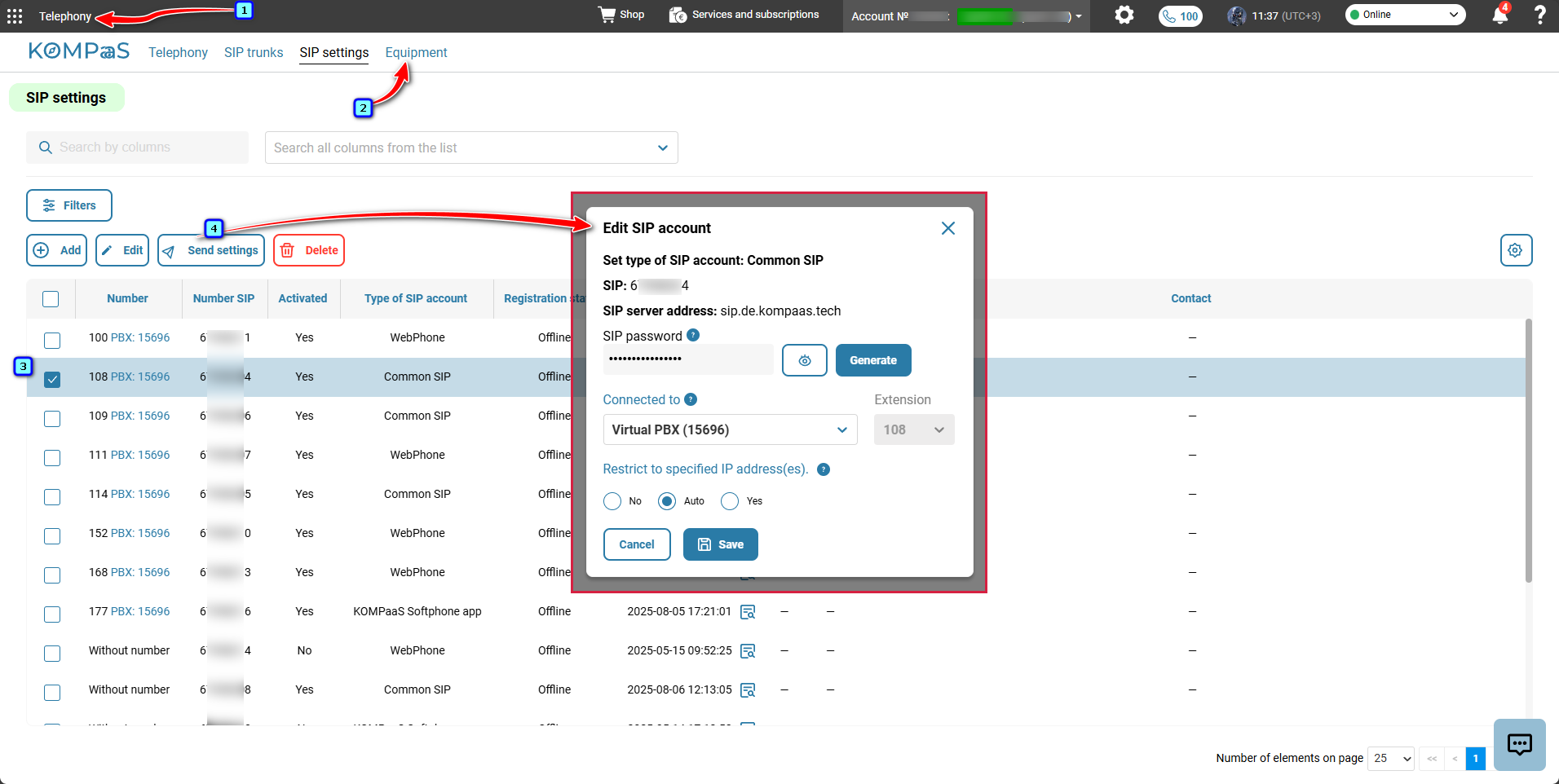
Task: Open the Shop cart icon
Action: coord(607,15)
